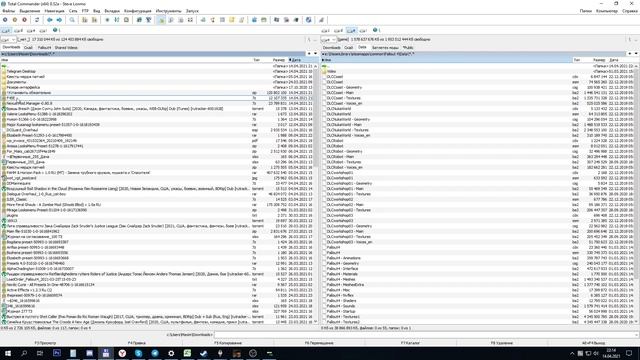This screenshot has width=640, height=360.
Task: Select Video folder in right panel
Action: click(478, 71)
